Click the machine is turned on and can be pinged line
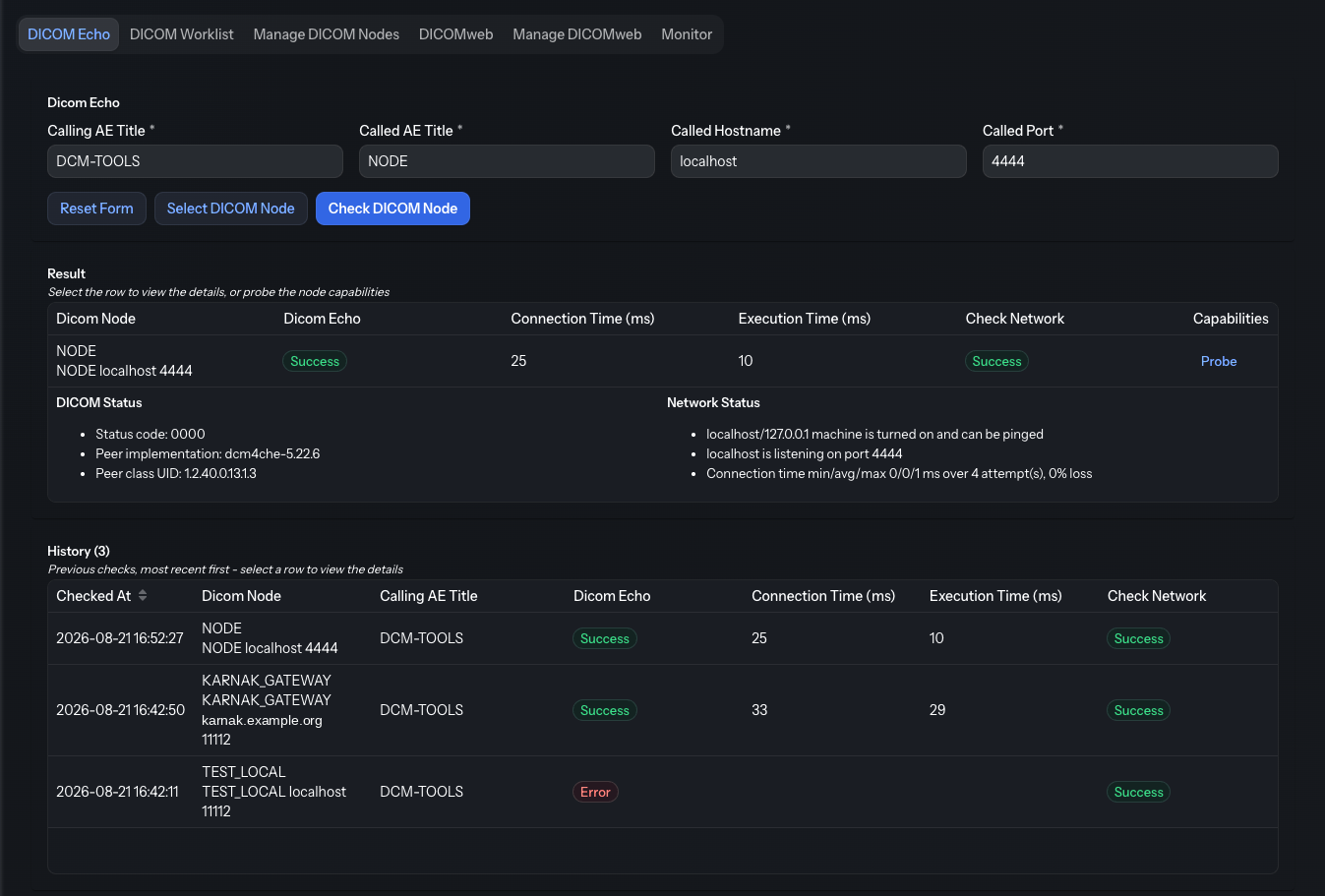This screenshot has width=1325, height=896. 874,434
